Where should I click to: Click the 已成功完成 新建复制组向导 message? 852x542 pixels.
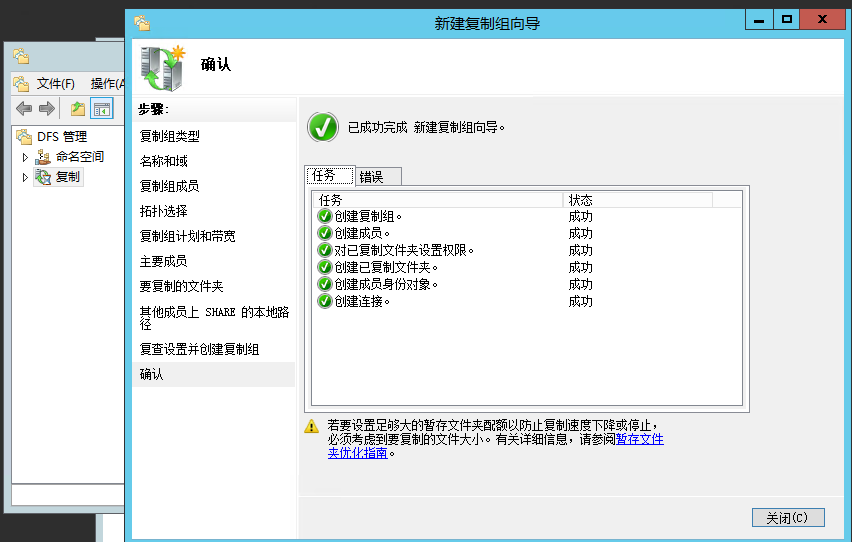click(x=426, y=128)
